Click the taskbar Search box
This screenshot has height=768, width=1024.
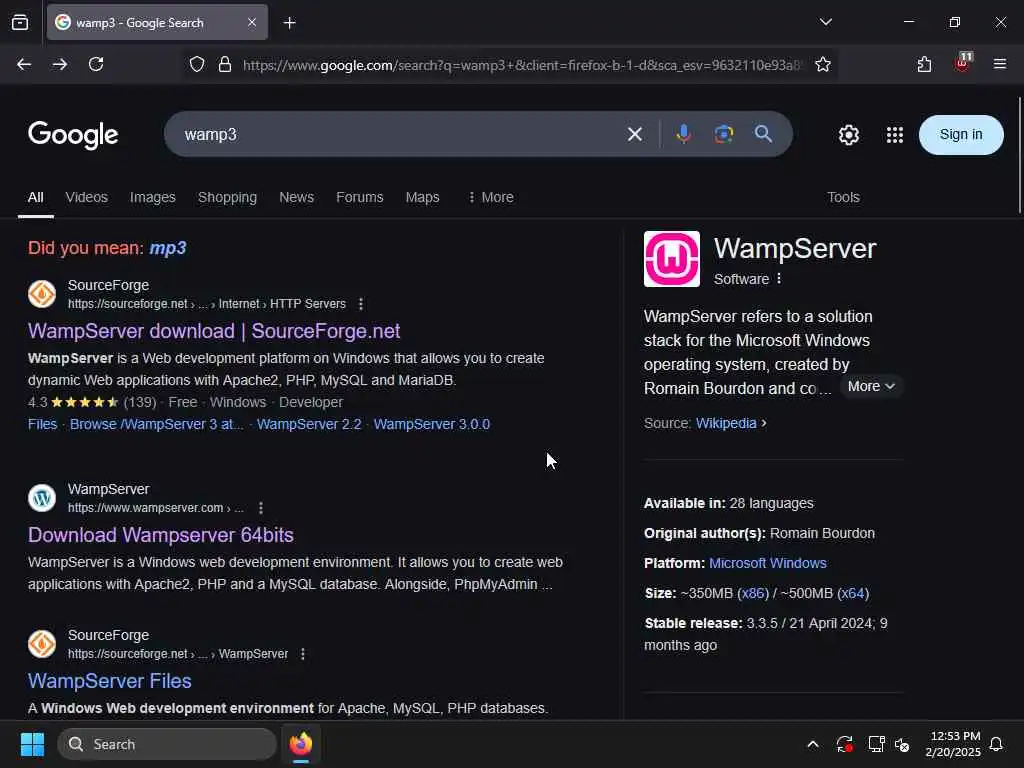click(167, 744)
